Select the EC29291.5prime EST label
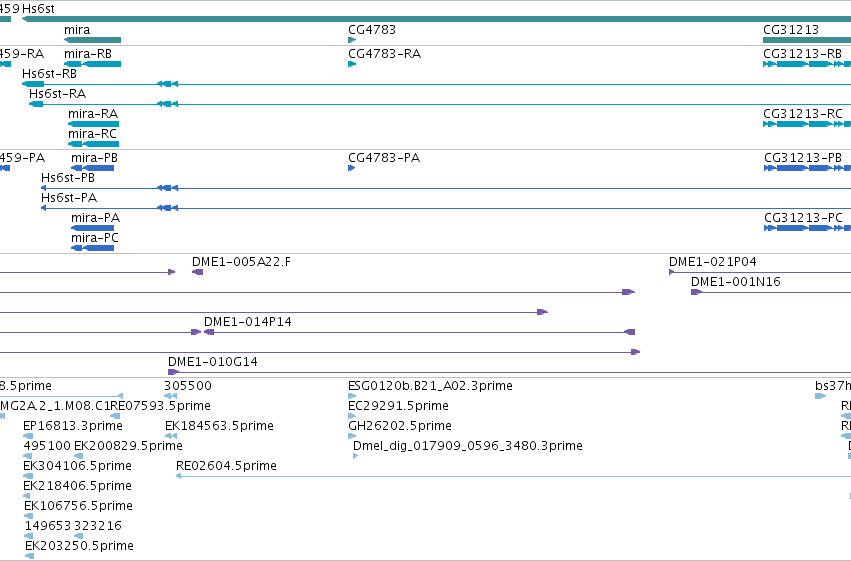Image resolution: width=851 pixels, height=561 pixels. click(x=398, y=406)
